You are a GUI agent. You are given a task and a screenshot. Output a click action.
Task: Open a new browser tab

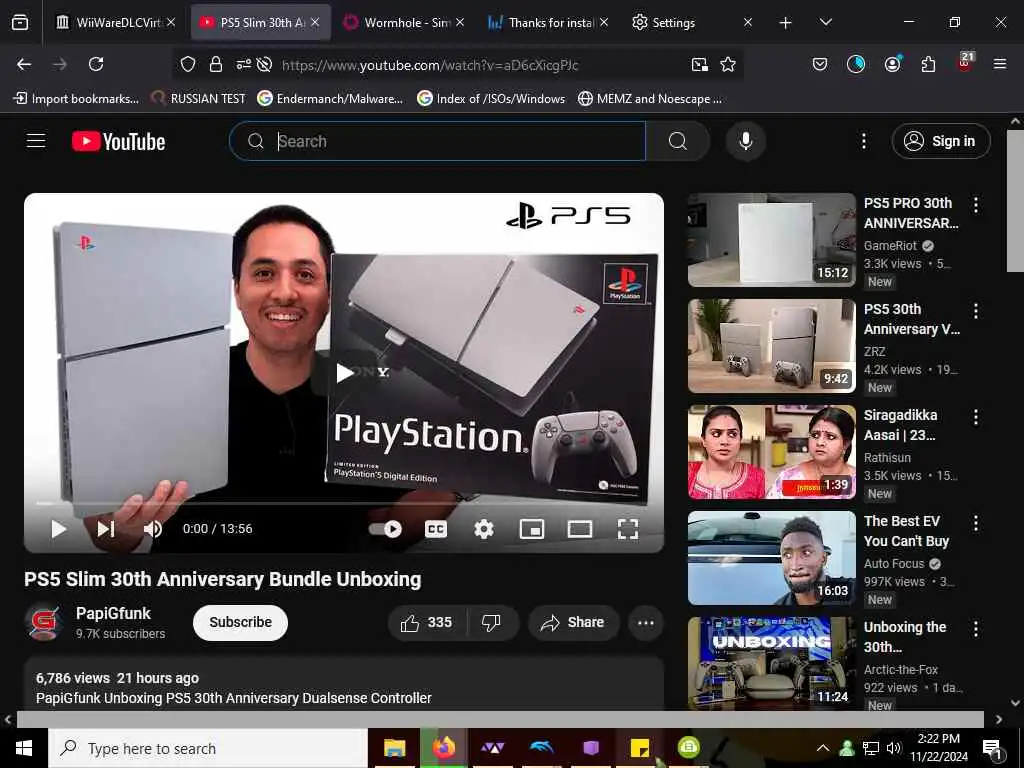tap(785, 23)
